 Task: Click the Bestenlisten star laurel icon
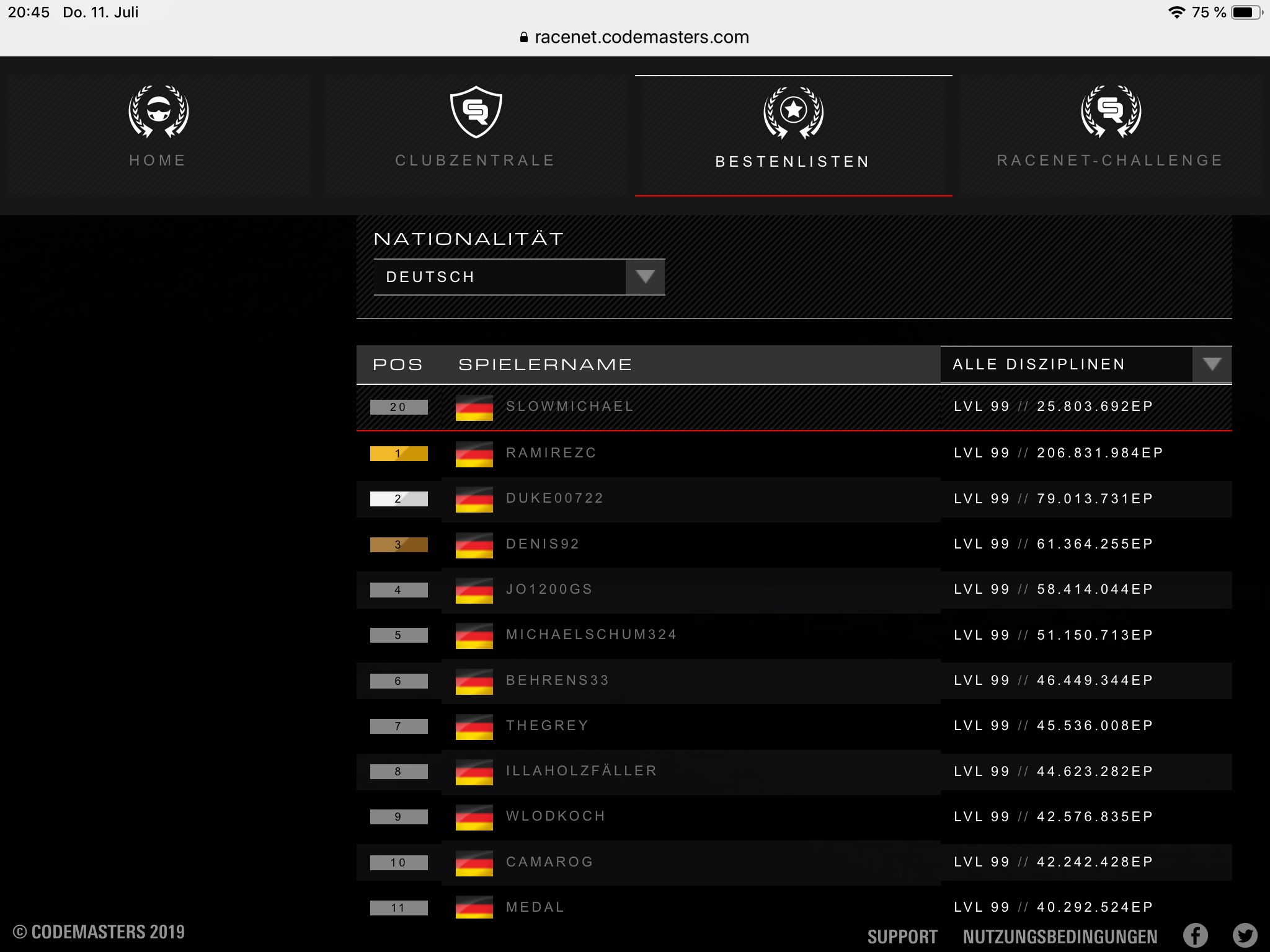click(793, 112)
